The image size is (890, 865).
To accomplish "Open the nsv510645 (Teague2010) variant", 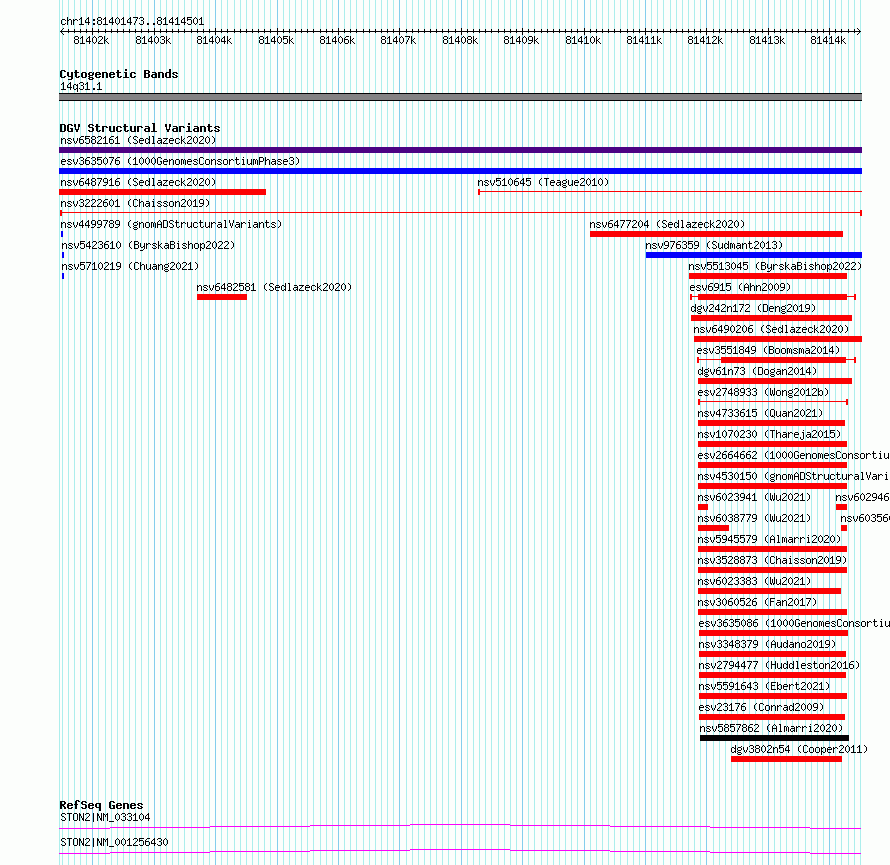I will 543,182.
